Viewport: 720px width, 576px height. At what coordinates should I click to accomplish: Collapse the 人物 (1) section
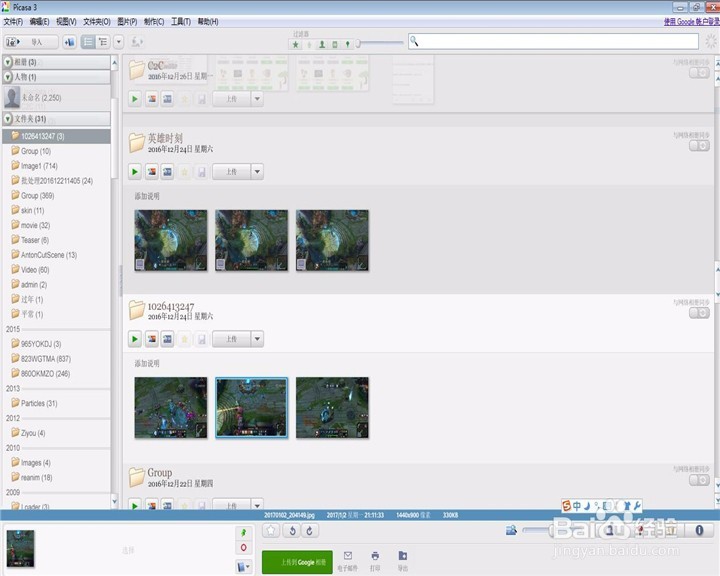pos(8,77)
